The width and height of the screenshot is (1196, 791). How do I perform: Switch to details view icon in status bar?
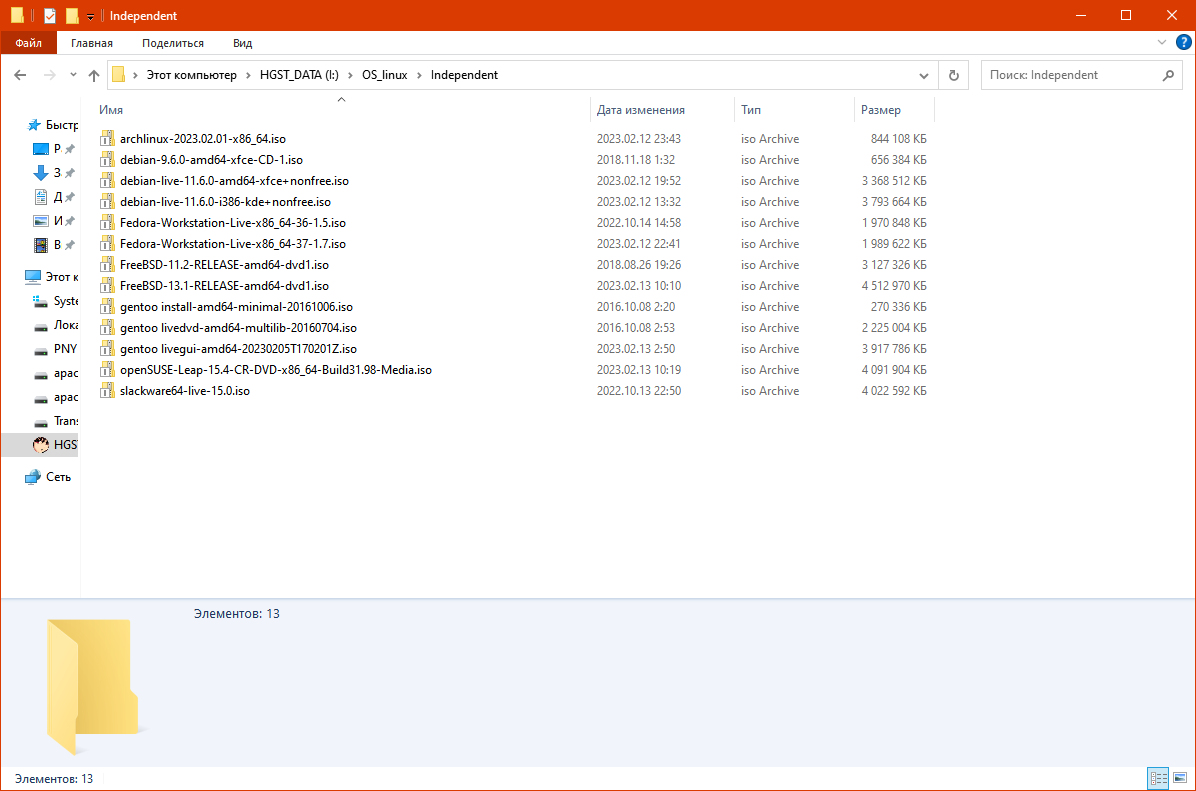click(1158, 778)
